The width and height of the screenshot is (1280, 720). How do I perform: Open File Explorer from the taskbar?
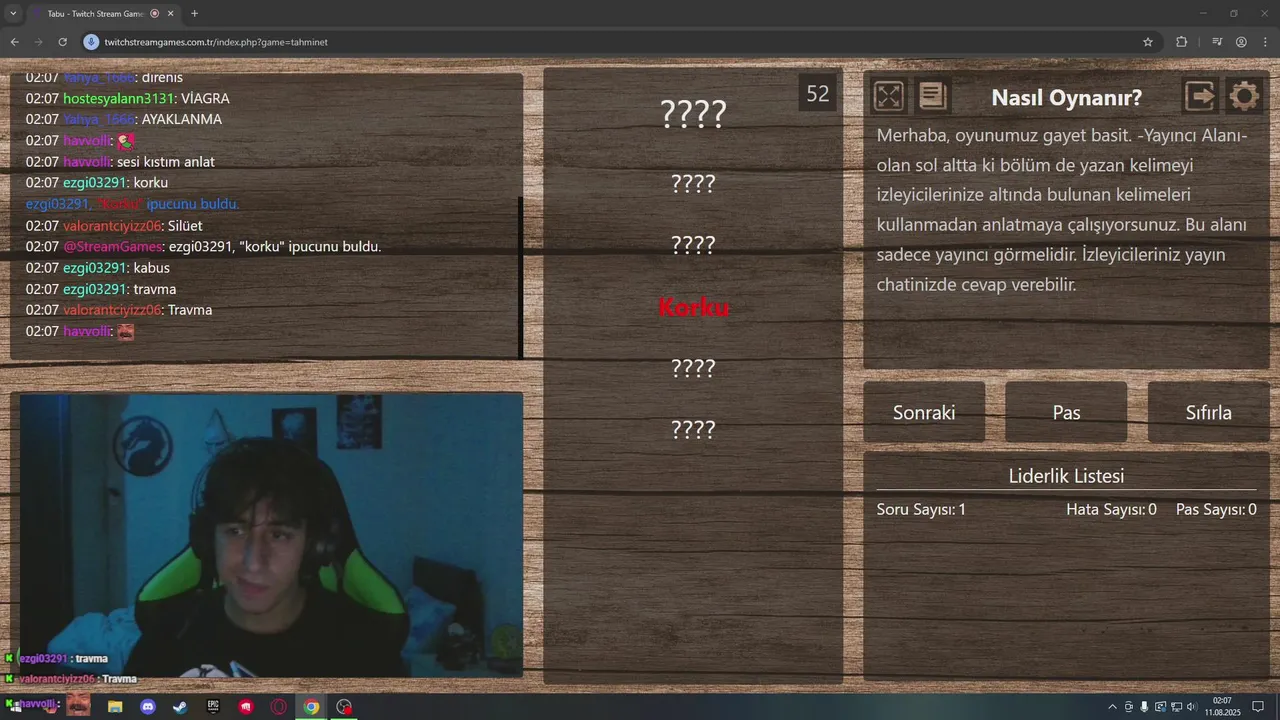tap(115, 707)
